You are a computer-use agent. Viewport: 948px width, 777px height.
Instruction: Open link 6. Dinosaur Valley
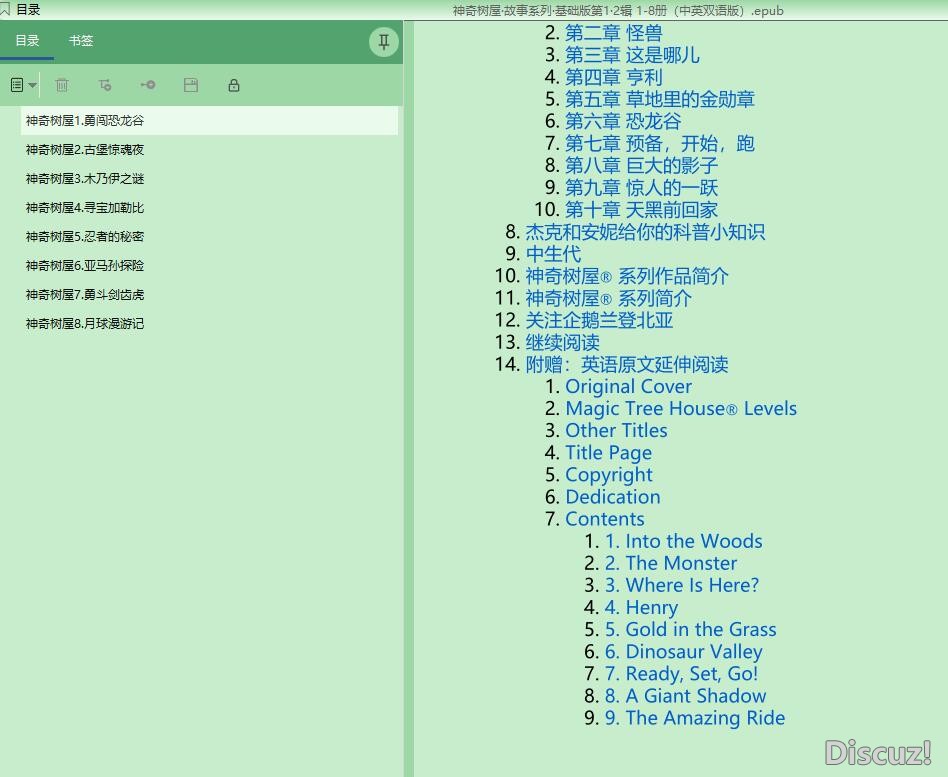[684, 652]
